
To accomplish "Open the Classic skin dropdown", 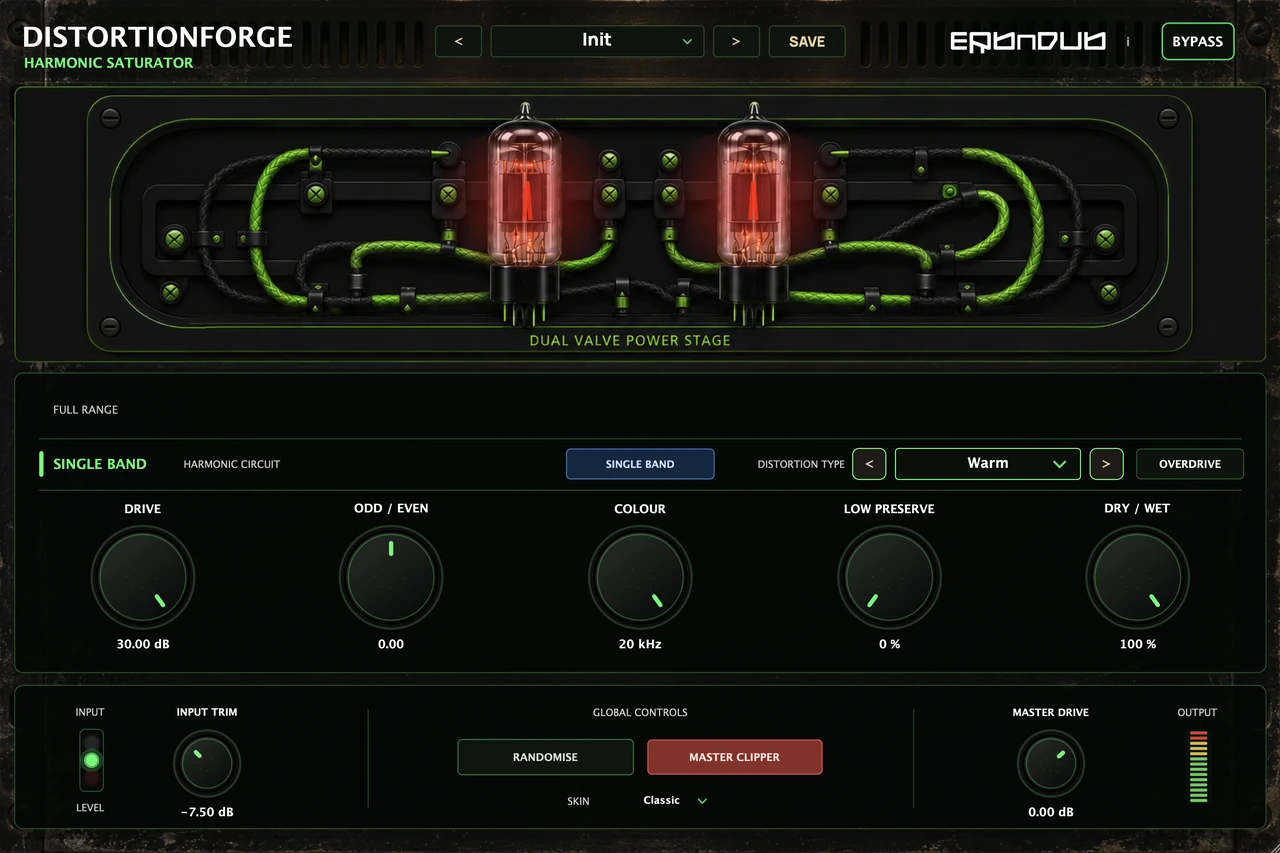I will click(x=675, y=800).
